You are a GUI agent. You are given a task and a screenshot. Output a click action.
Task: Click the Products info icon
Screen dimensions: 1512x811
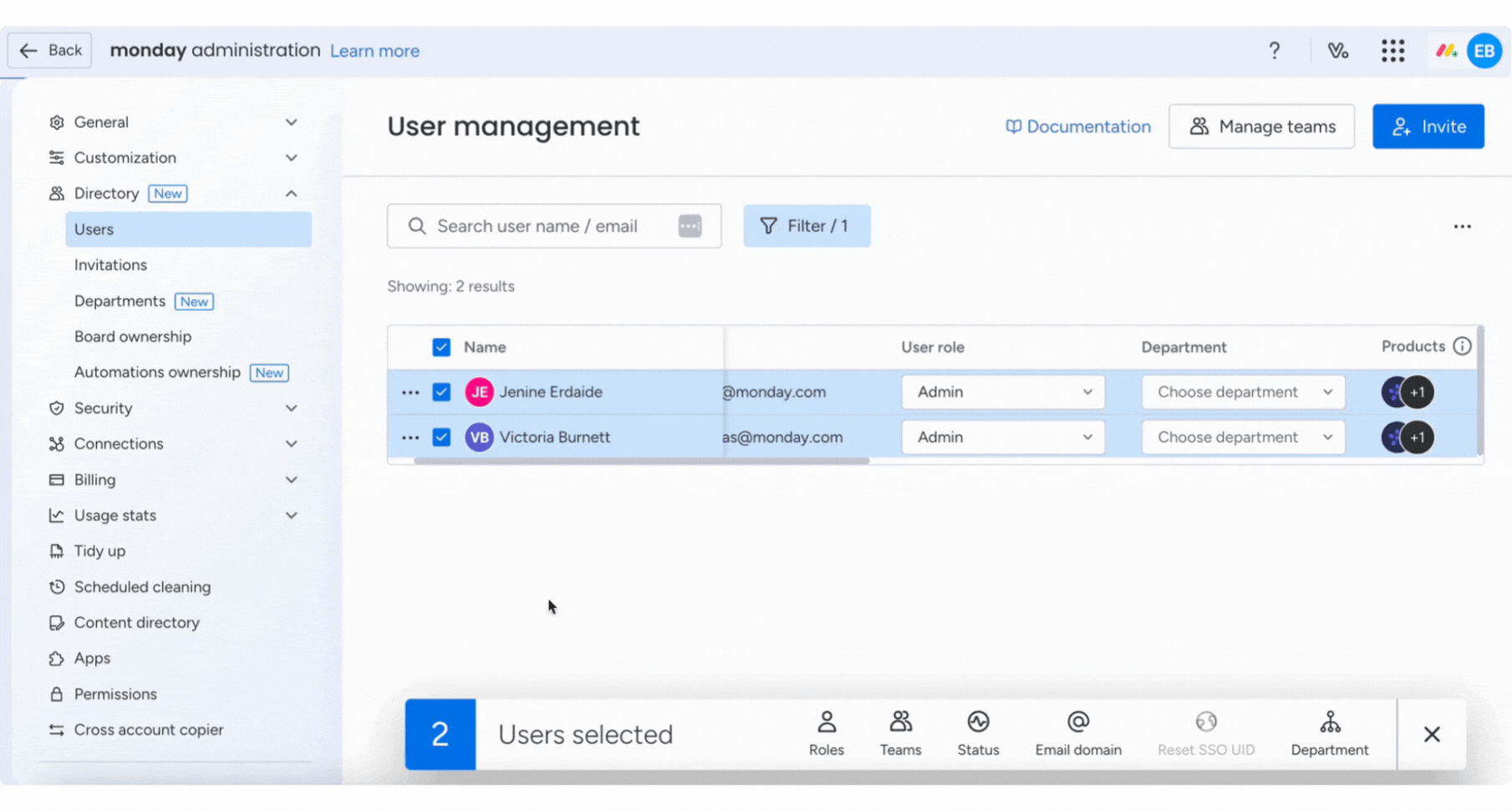(1462, 346)
